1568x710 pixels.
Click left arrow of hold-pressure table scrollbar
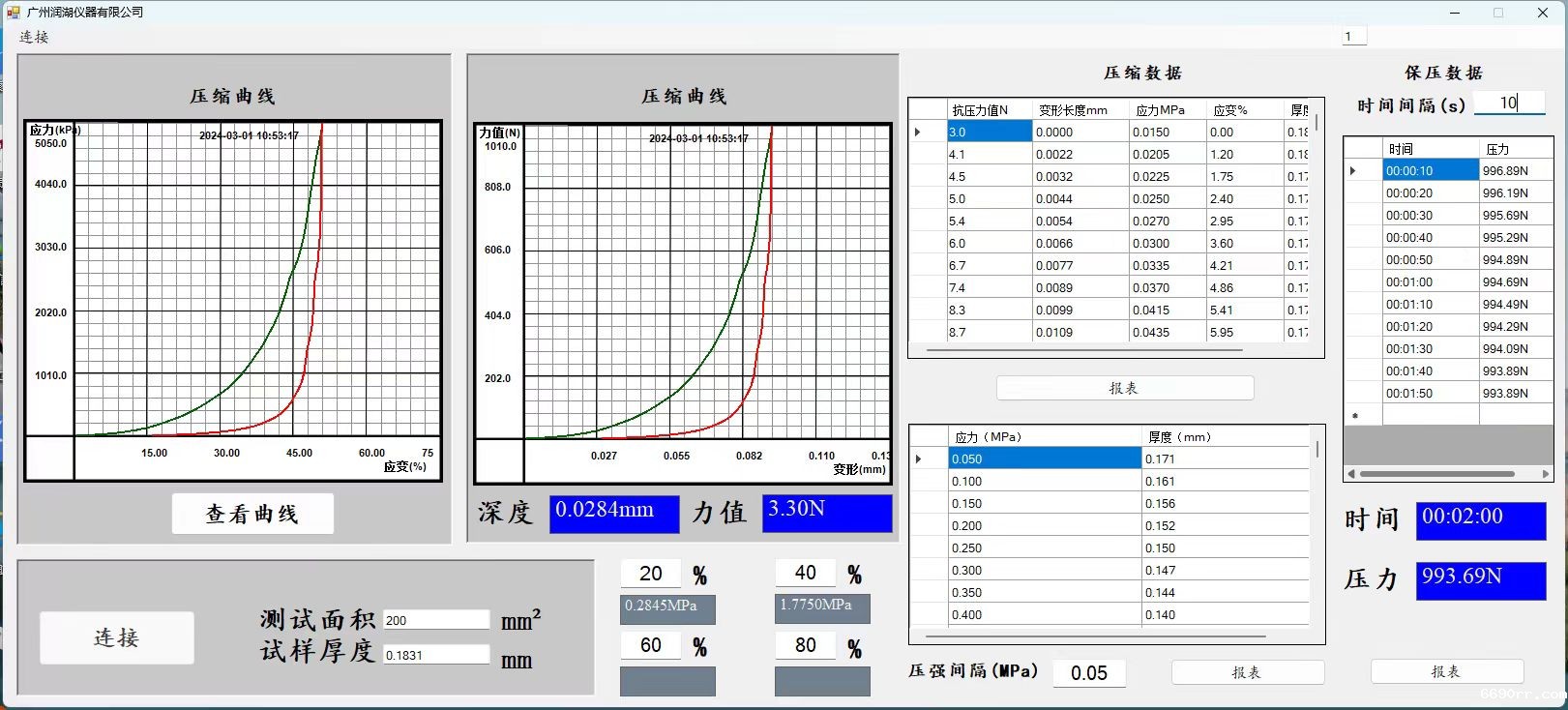[1350, 474]
